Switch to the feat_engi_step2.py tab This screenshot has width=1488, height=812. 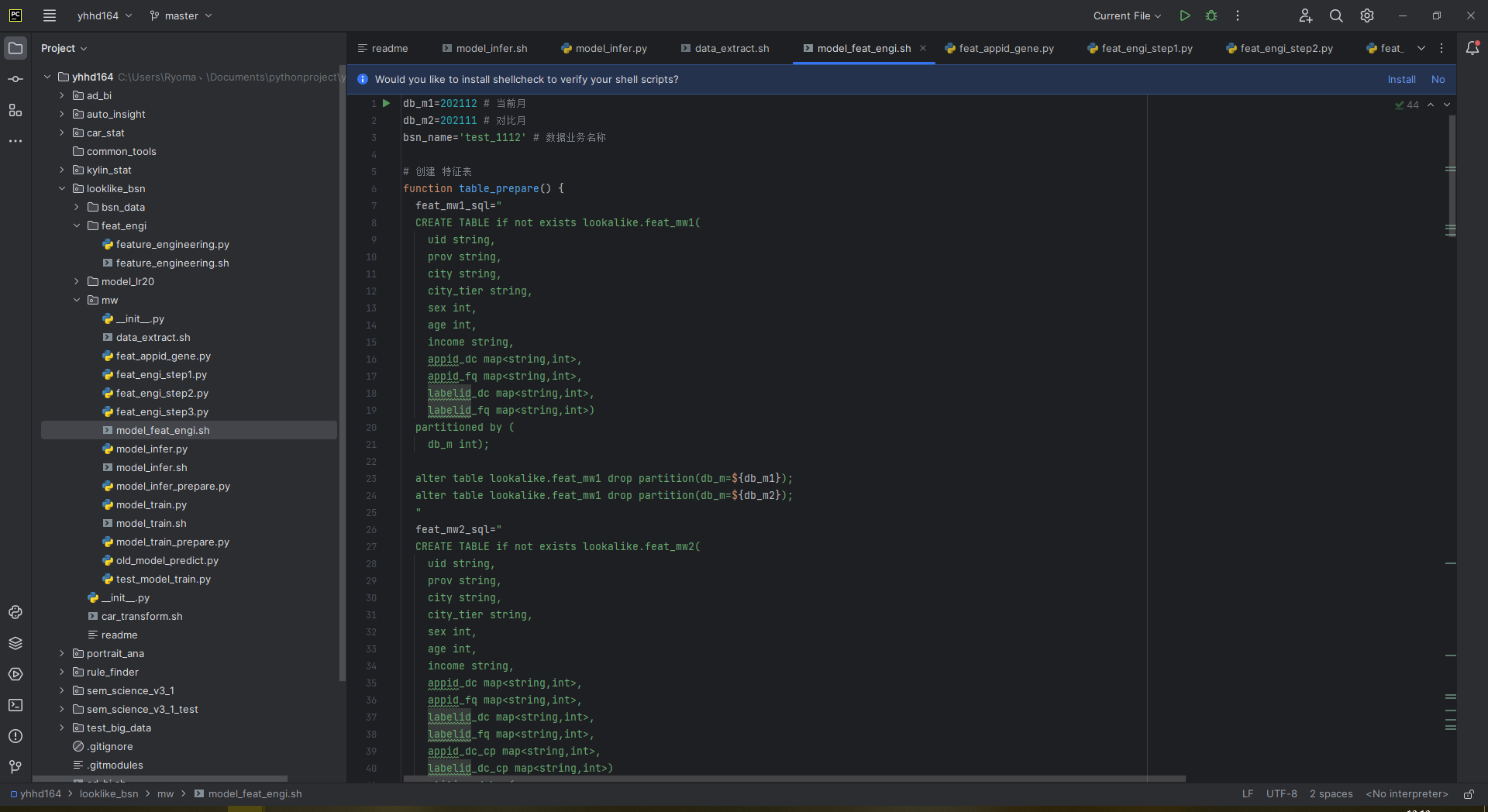pyautogui.click(x=1280, y=48)
